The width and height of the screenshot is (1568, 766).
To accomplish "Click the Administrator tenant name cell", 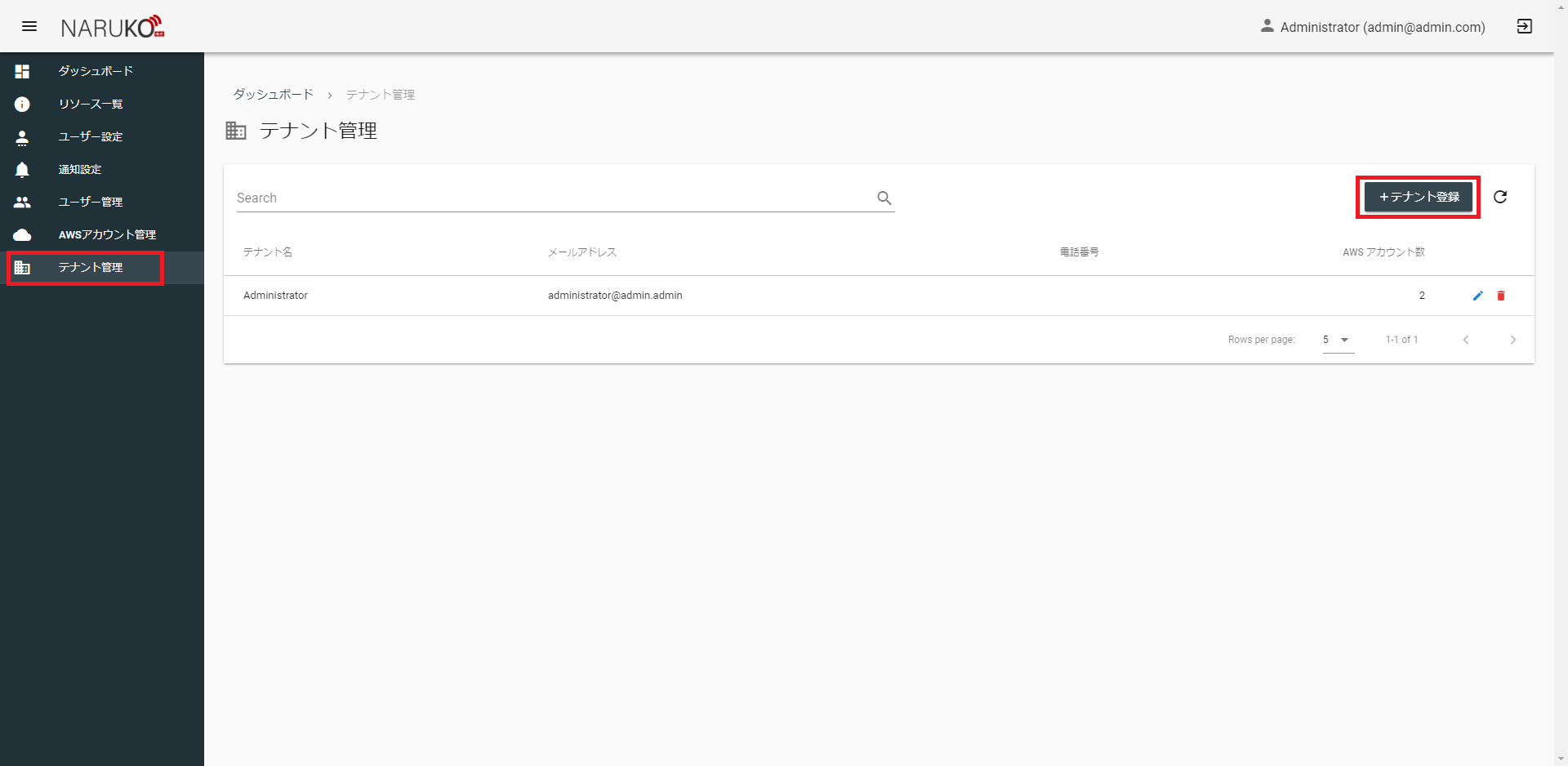I will 275,296.
